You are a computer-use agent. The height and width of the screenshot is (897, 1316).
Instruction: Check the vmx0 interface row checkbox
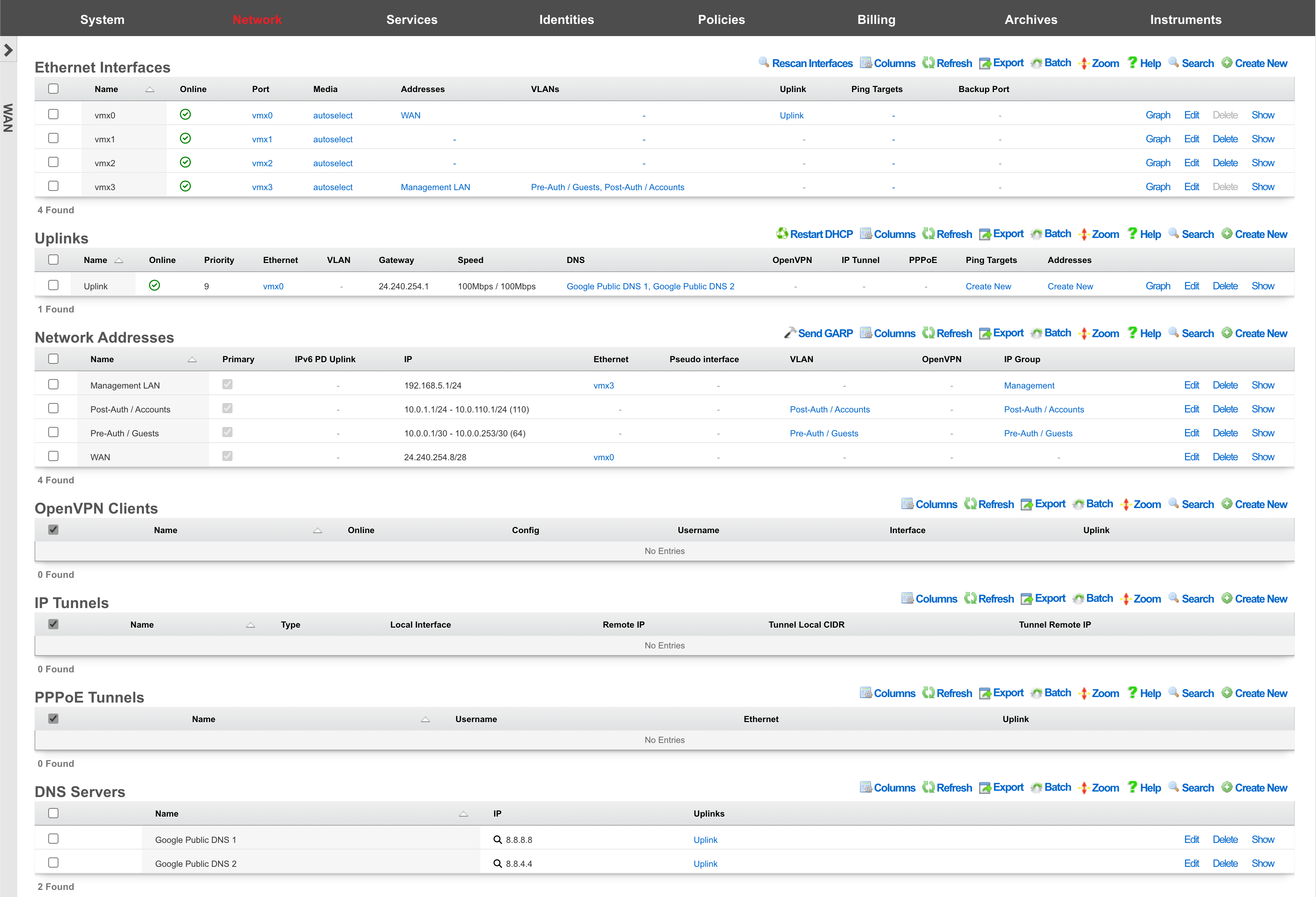pos(53,114)
